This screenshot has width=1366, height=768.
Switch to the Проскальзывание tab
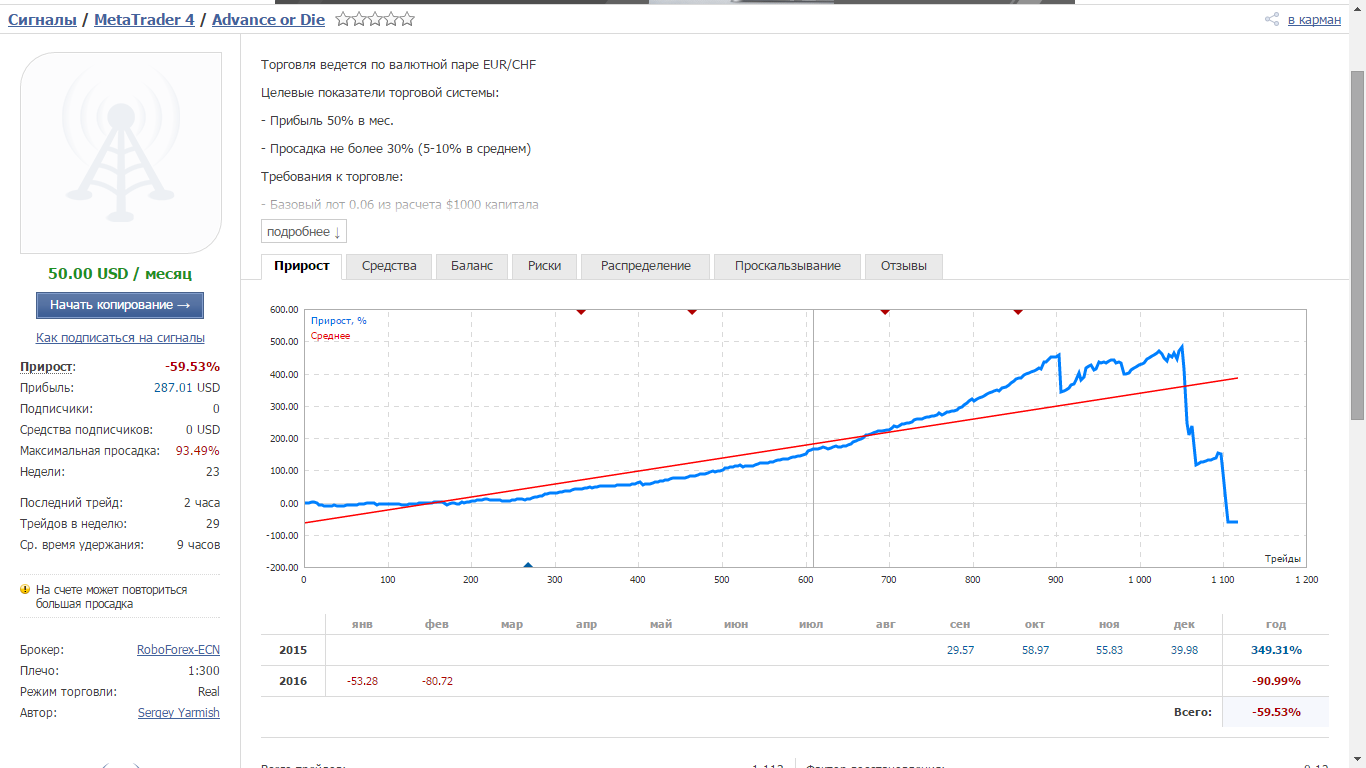pos(788,266)
